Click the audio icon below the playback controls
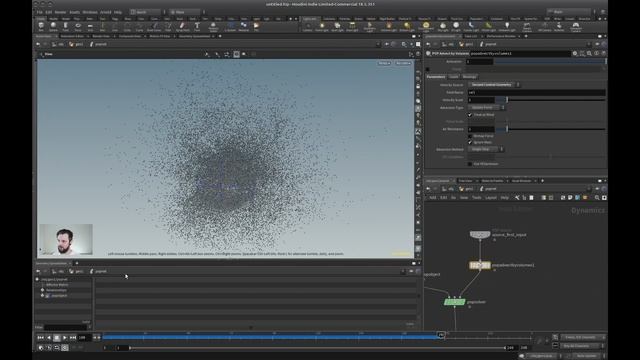The width and height of the screenshot is (640, 360). point(49,348)
